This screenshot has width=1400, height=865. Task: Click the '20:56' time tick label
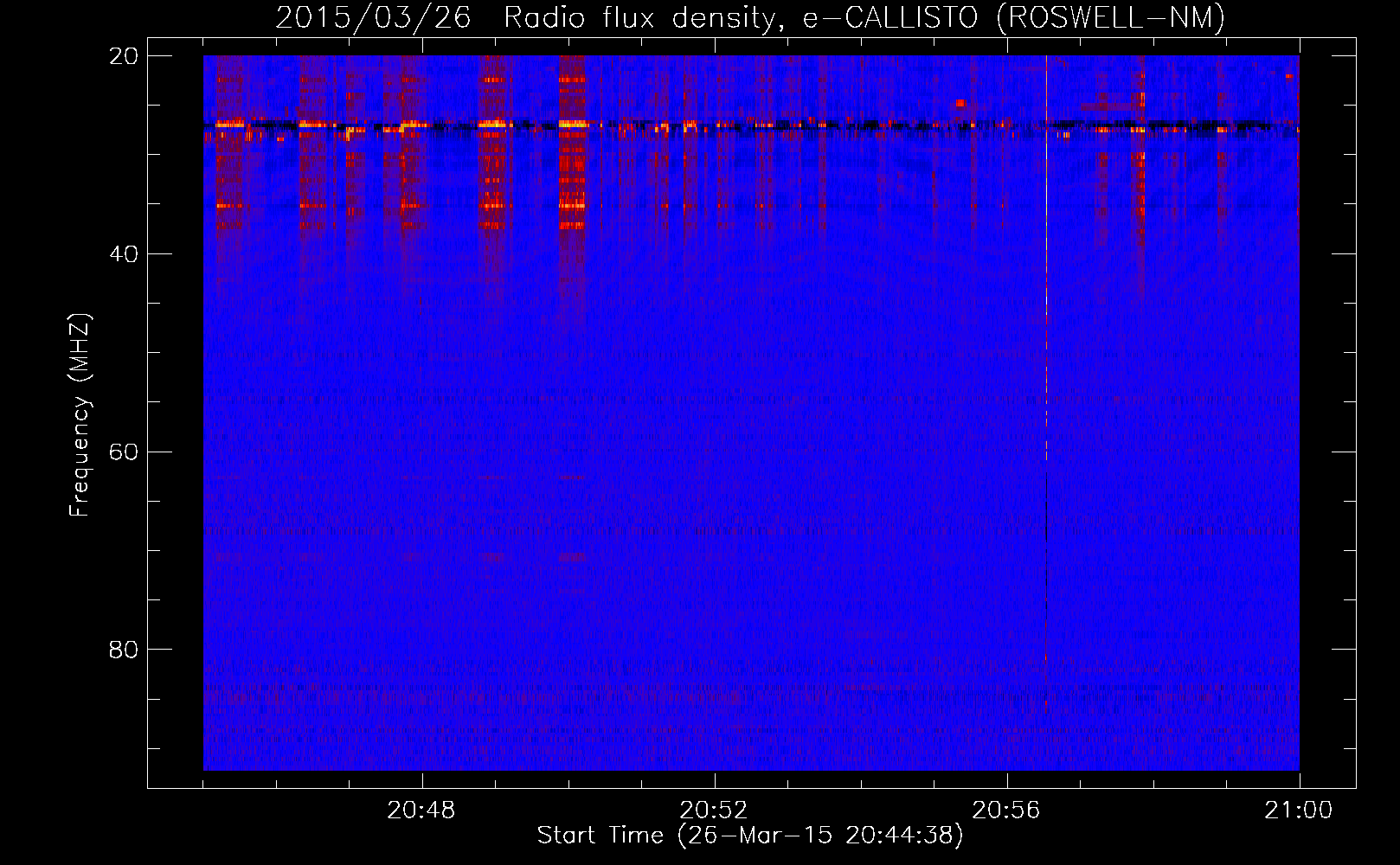1006,811
